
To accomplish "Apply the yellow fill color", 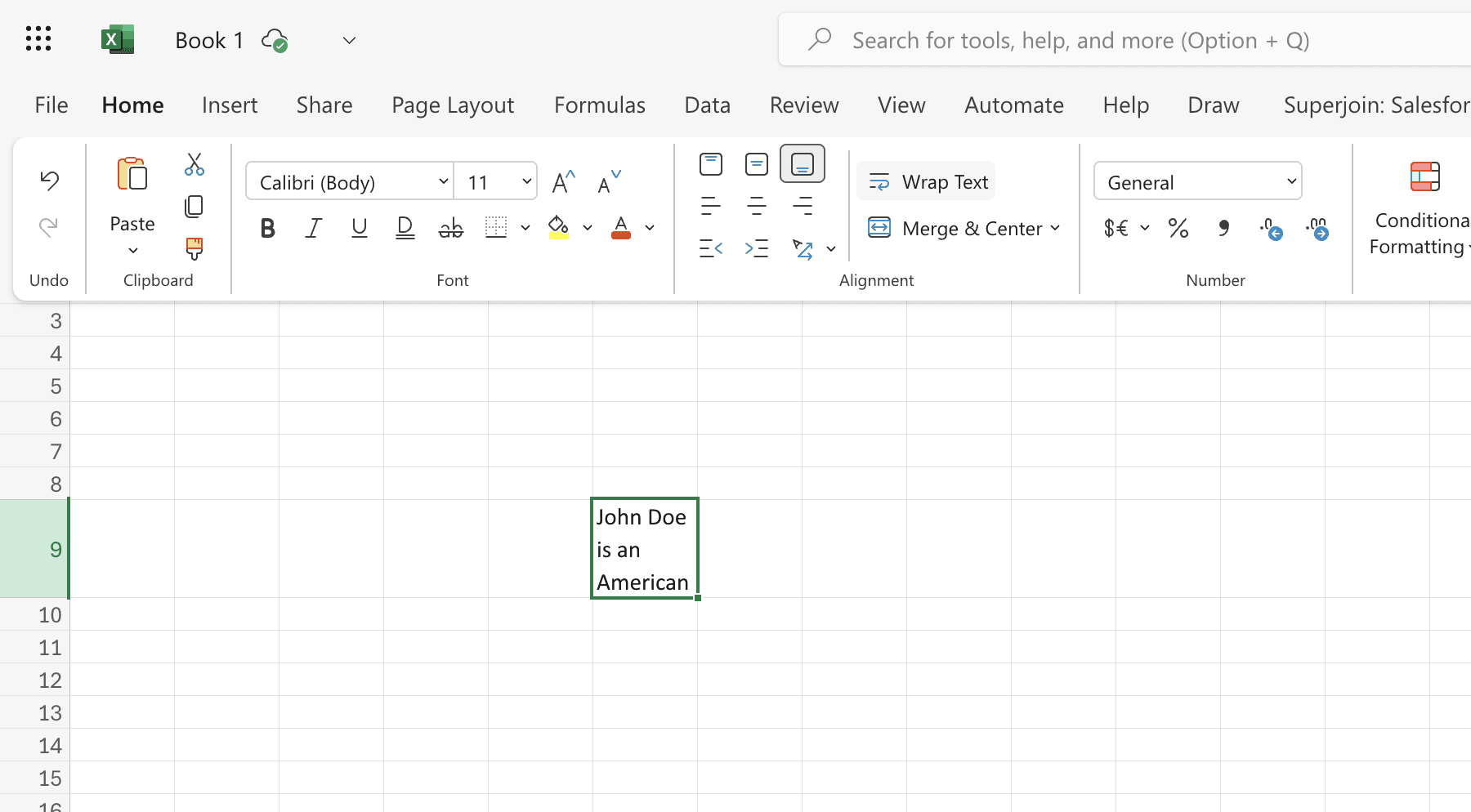I will pos(559,228).
